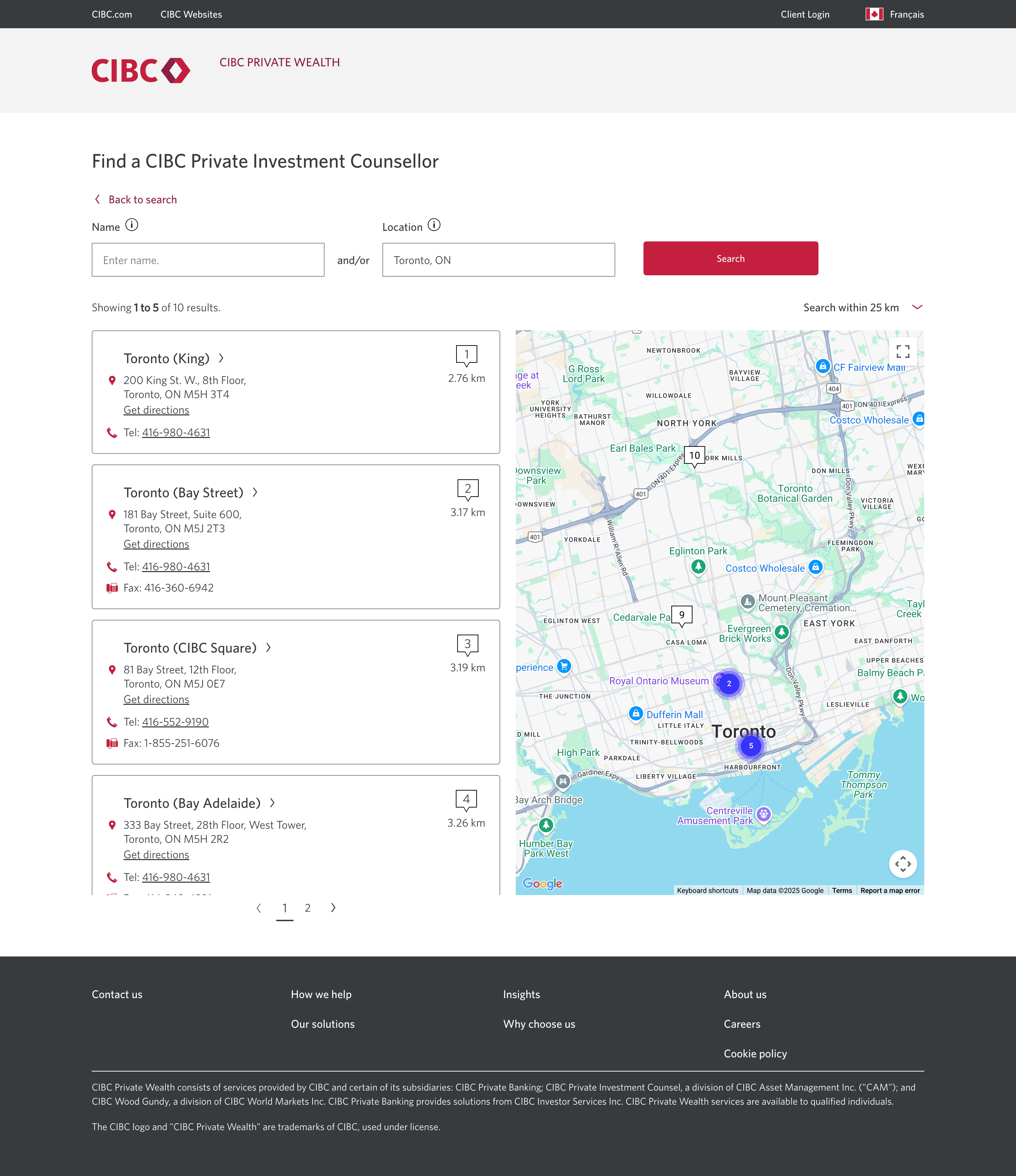This screenshot has width=1016, height=1176.
Task: Get directions to 81 Bay Street
Action: pos(157,699)
